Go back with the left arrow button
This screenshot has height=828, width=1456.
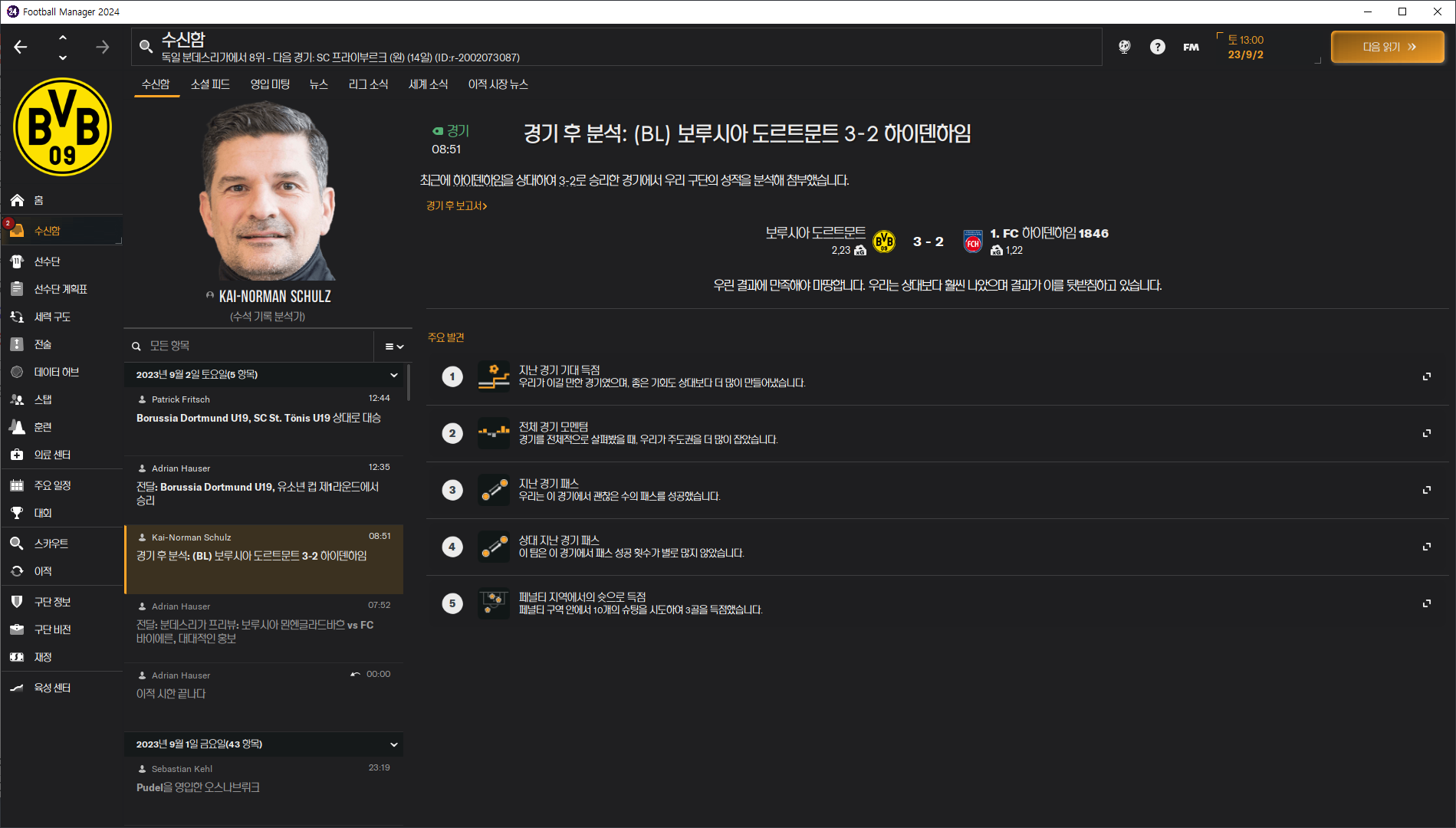(x=21, y=48)
